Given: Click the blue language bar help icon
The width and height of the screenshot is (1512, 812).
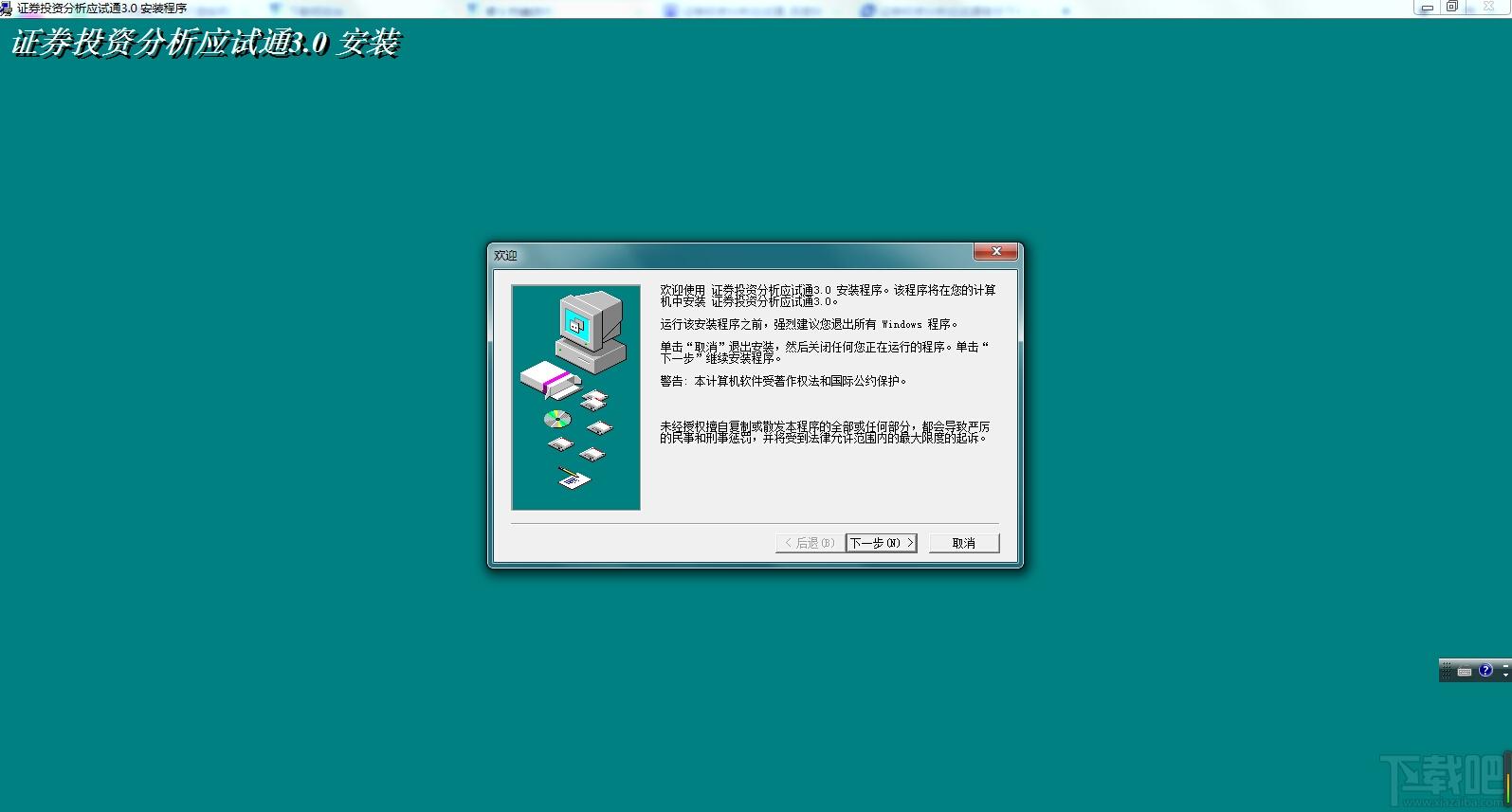Looking at the screenshot, I should point(1485,670).
